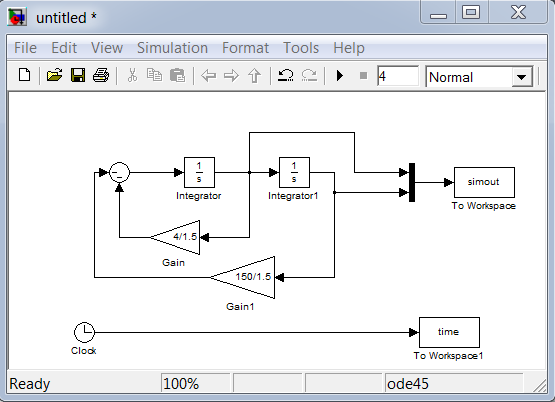Viewport: 555px width, 402px height.
Task: Open the Tools menu
Action: tap(301, 48)
